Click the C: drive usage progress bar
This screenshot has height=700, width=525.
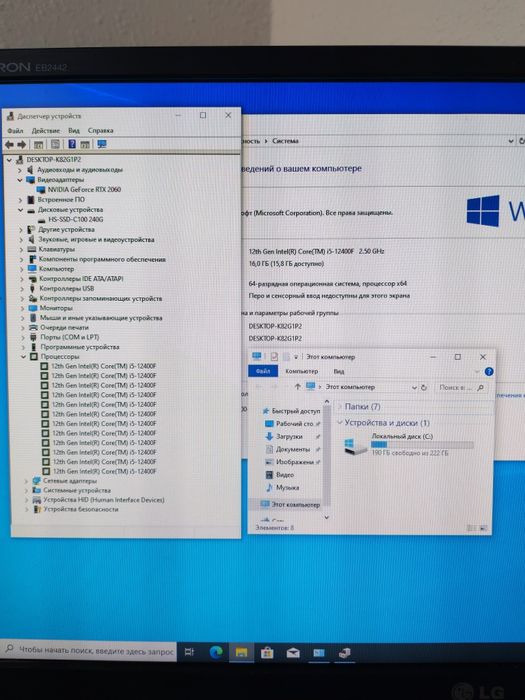tap(422, 445)
